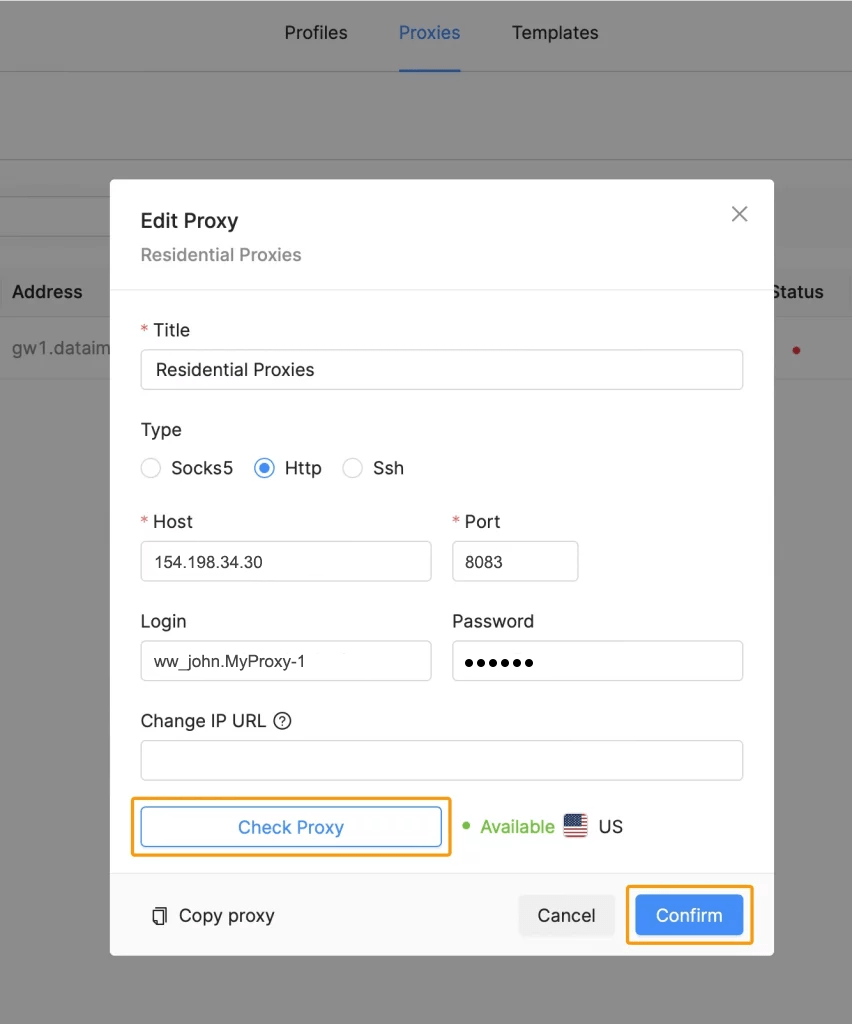
Task: Focus the Title input field
Action: (441, 369)
